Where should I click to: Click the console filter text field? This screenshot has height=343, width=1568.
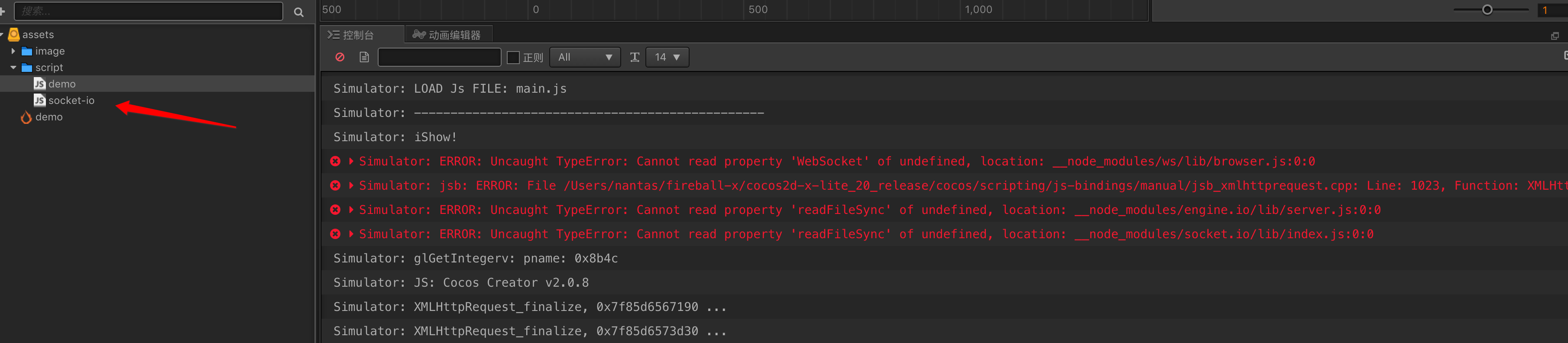(439, 57)
